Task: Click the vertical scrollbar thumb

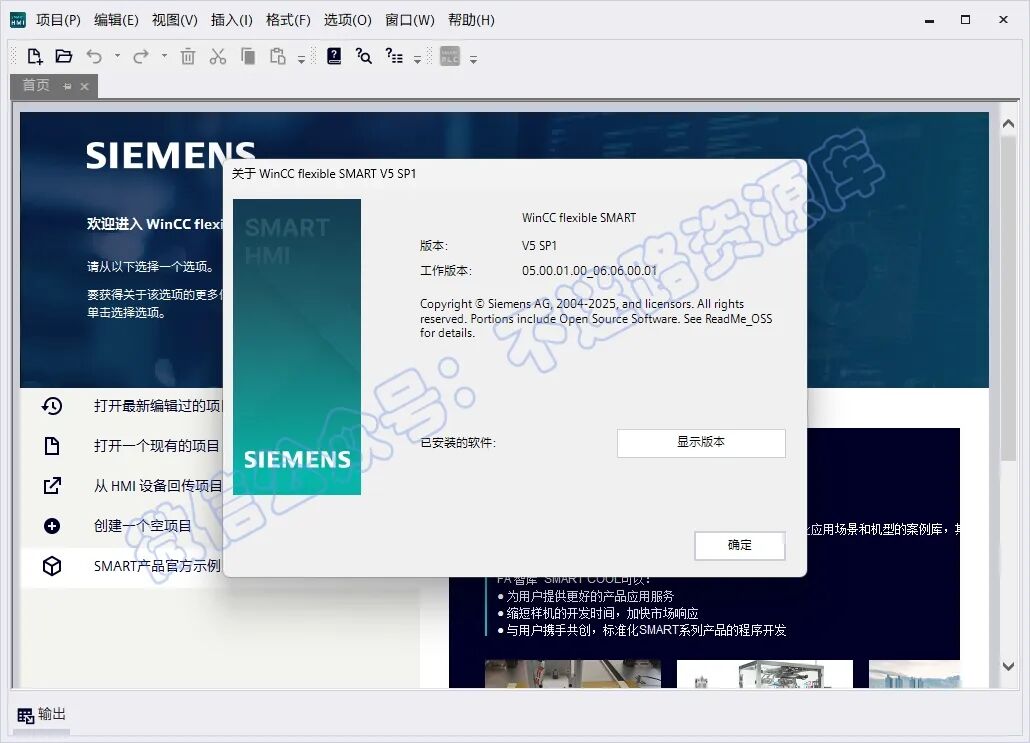Action: (x=1008, y=300)
